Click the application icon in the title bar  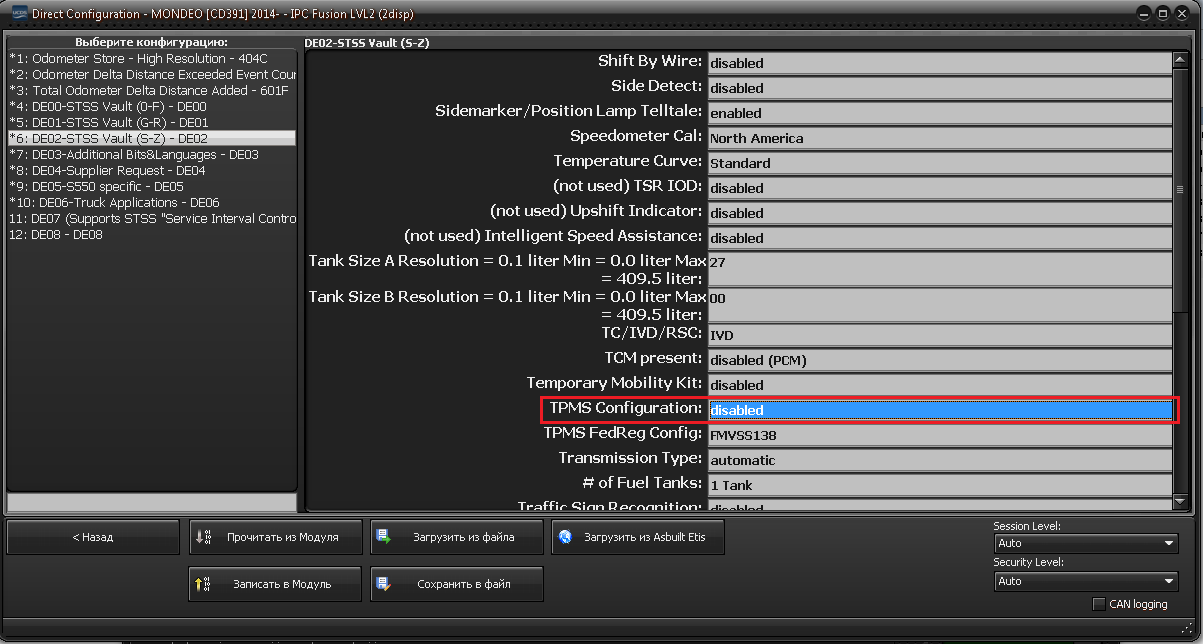pos(16,13)
